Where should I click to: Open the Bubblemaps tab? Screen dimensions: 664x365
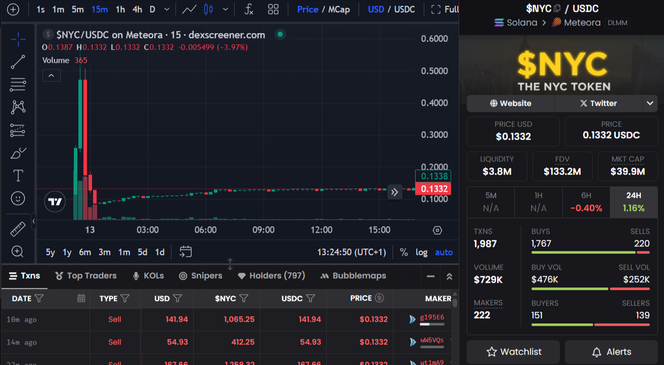point(353,276)
